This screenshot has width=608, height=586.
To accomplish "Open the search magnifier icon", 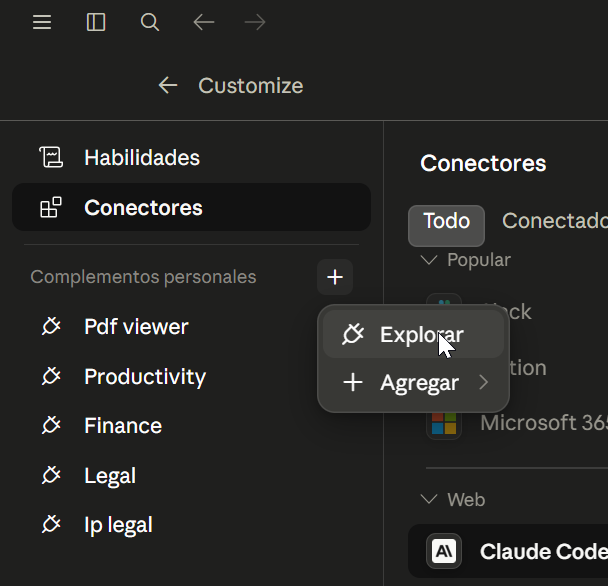I will (x=150, y=22).
